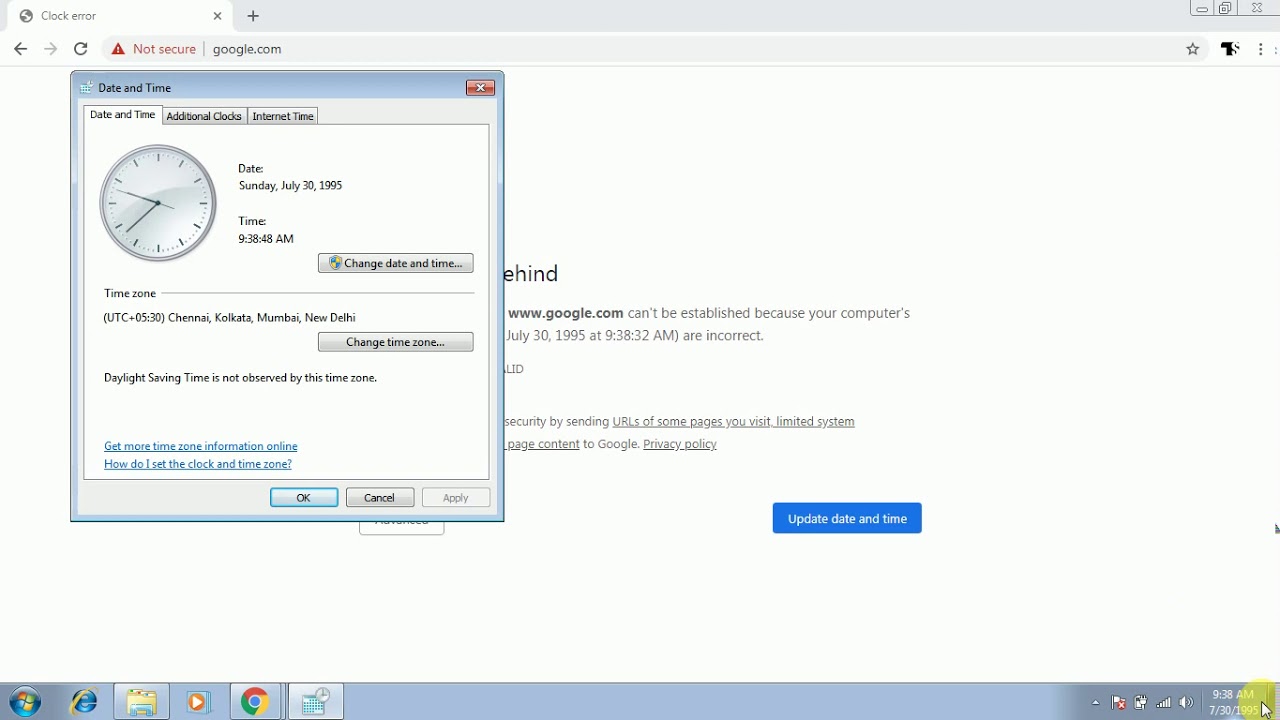The height and width of the screenshot is (720, 1280).
Task: Click the Daylight Saving Time notice text
Action: [241, 378]
